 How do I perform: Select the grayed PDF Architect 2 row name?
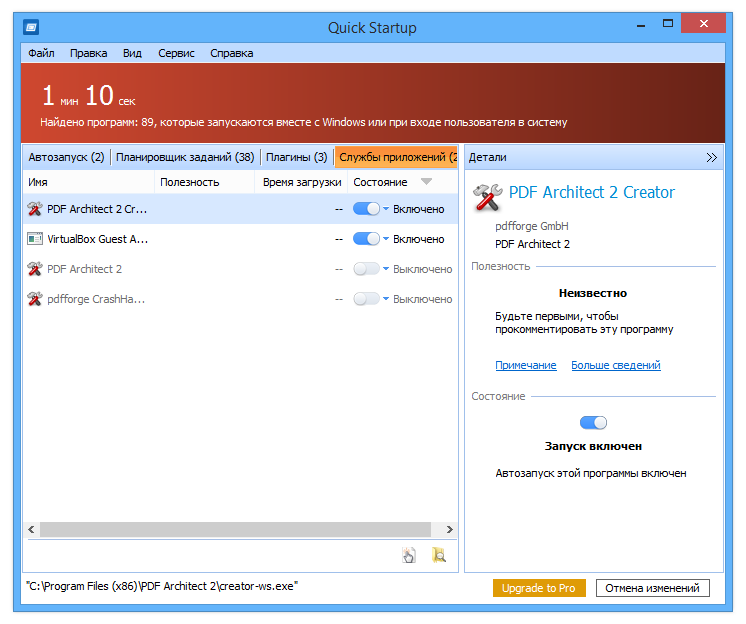pyautogui.click(x=84, y=269)
